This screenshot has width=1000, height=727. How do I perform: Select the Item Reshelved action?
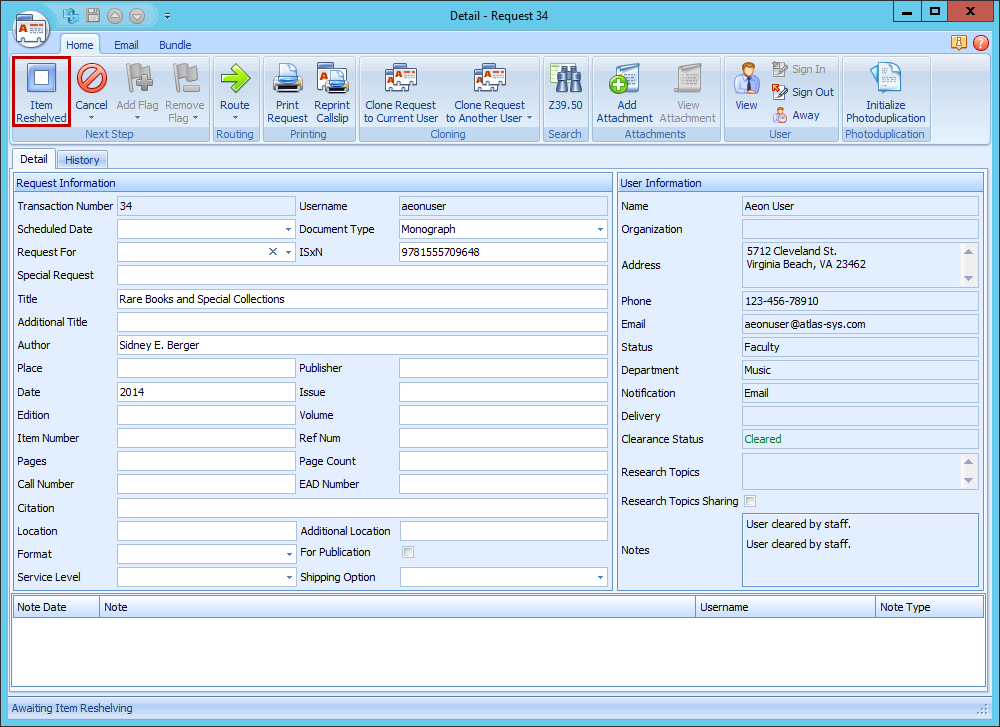pyautogui.click(x=41, y=91)
